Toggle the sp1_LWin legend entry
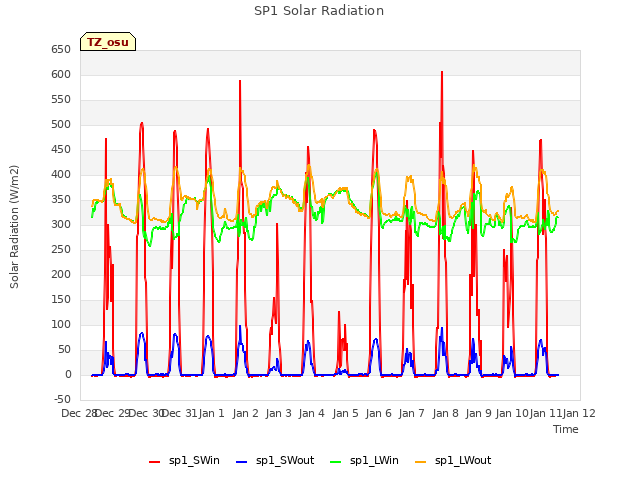This screenshot has height=480, width=640. coord(364,461)
